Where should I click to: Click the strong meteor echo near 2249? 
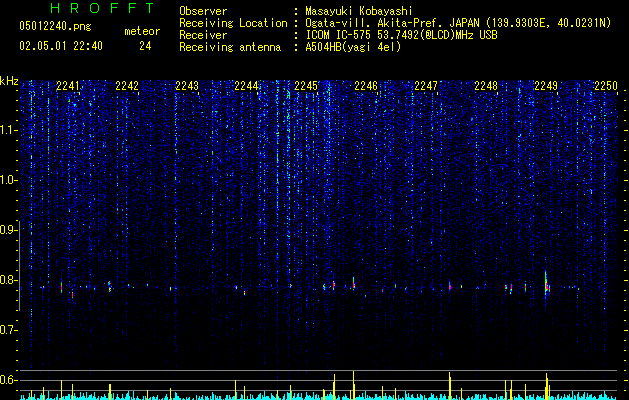(x=546, y=284)
